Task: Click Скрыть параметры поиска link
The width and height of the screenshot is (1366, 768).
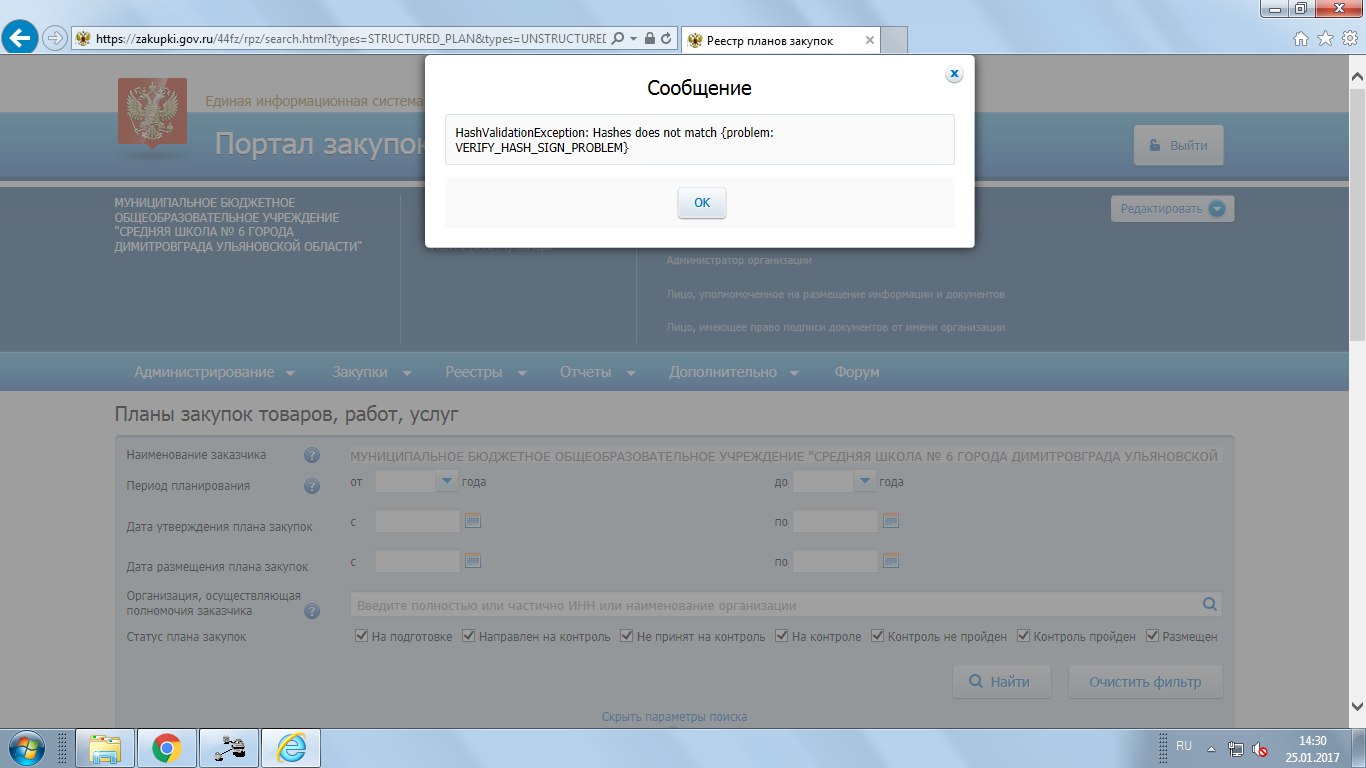Action: (x=674, y=717)
